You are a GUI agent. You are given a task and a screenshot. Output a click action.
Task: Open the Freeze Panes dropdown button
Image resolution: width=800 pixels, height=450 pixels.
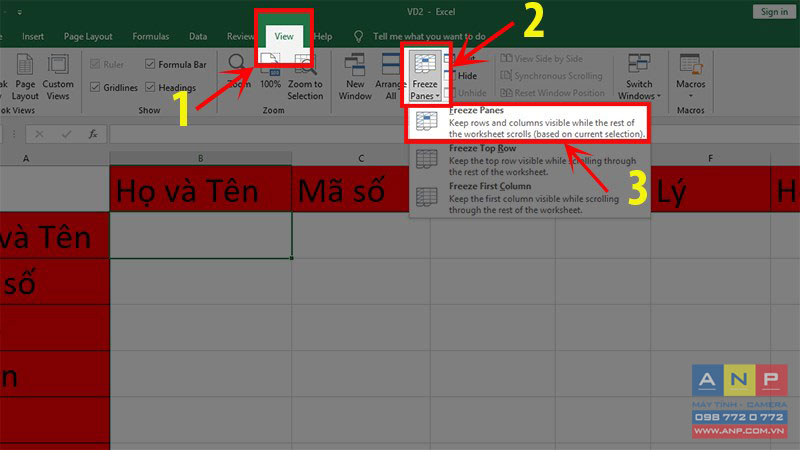[x=425, y=77]
